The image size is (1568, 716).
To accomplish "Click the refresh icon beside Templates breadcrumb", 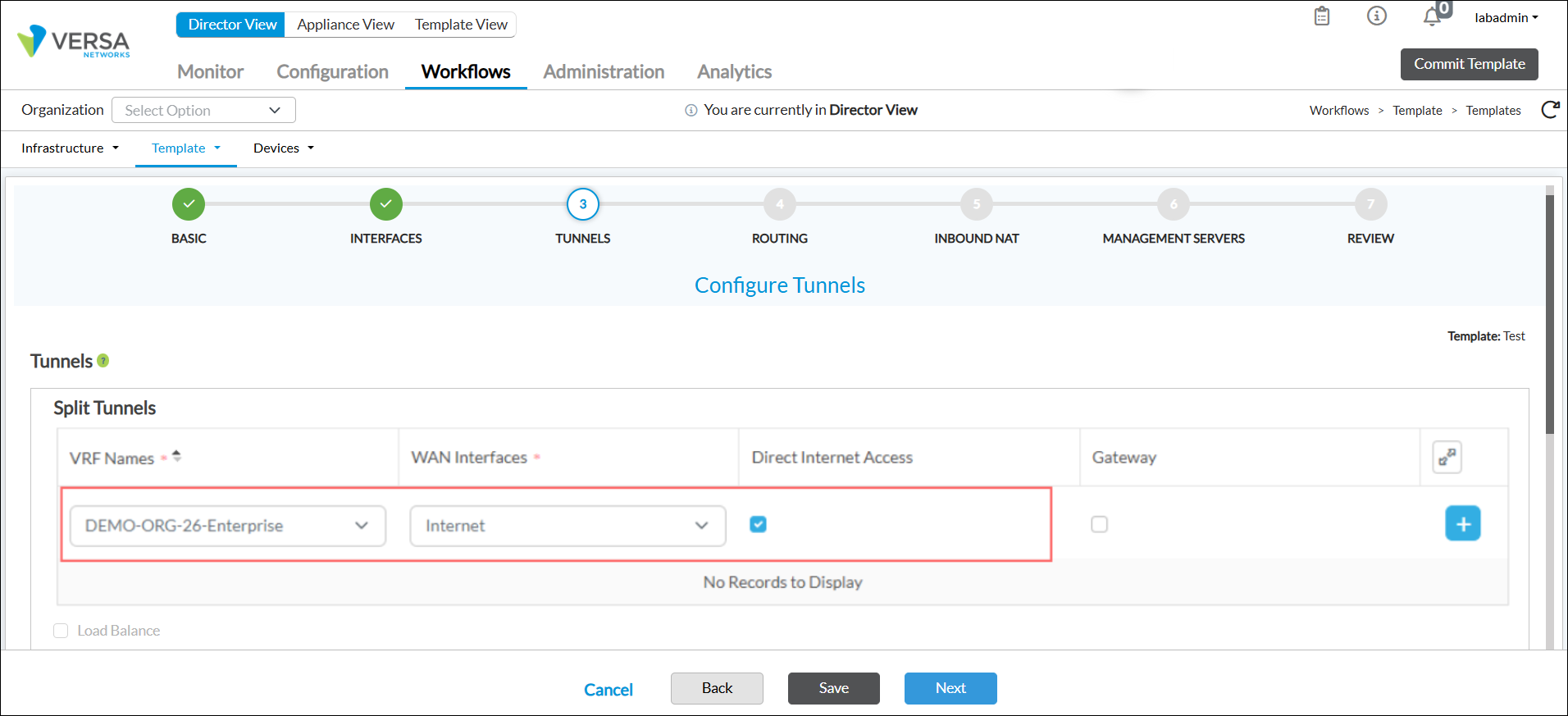I will (x=1550, y=110).
